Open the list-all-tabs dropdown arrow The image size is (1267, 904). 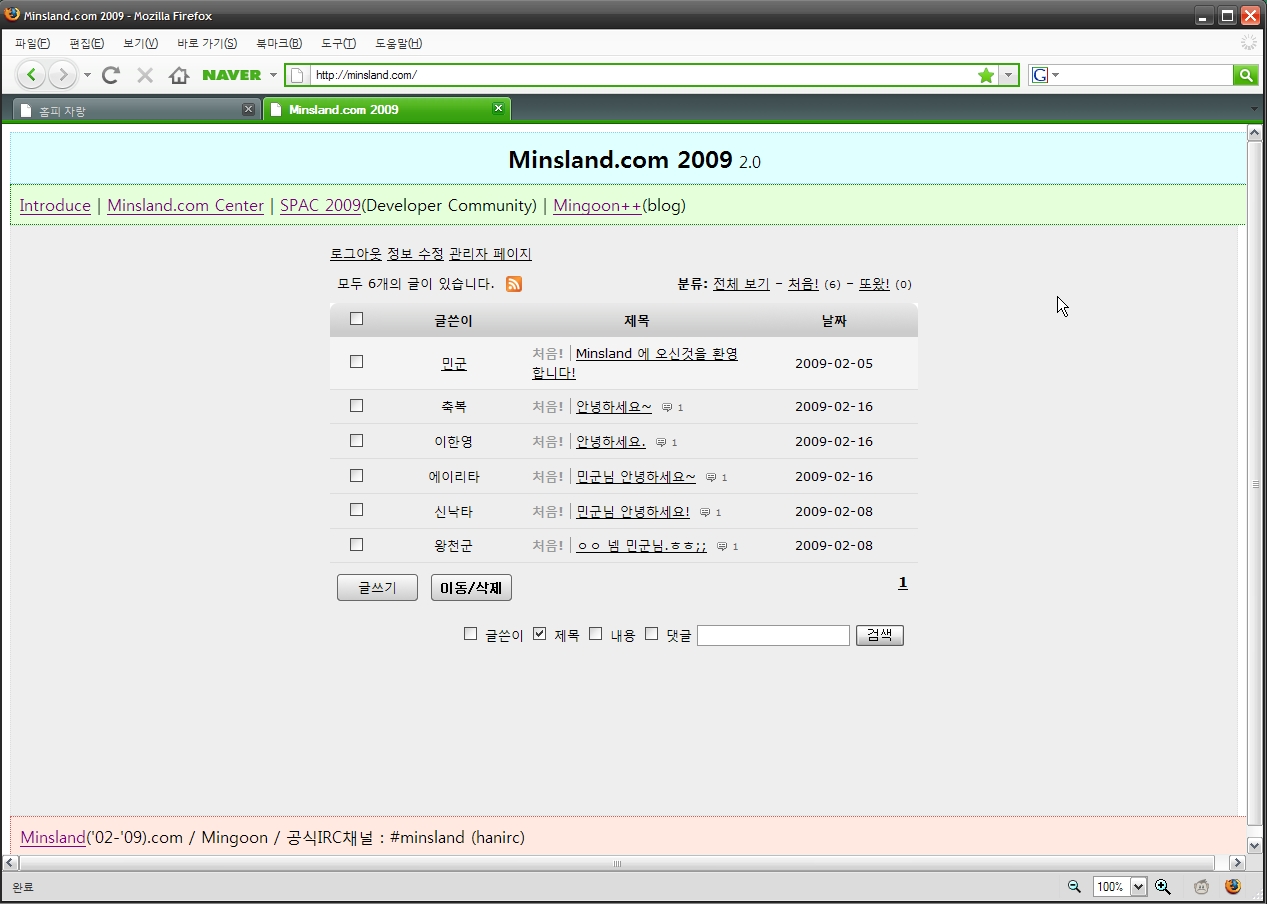1254,109
